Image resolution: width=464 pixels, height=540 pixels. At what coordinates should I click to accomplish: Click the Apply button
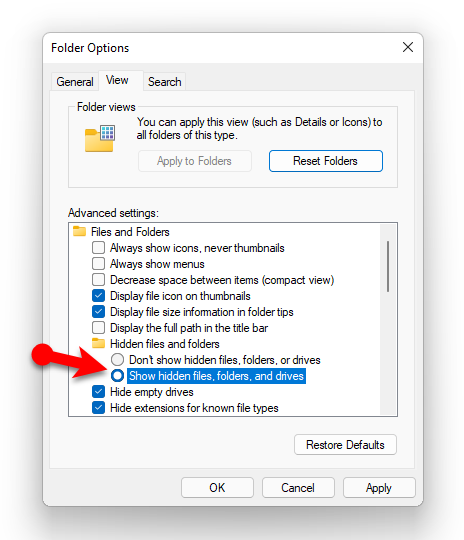coord(379,488)
